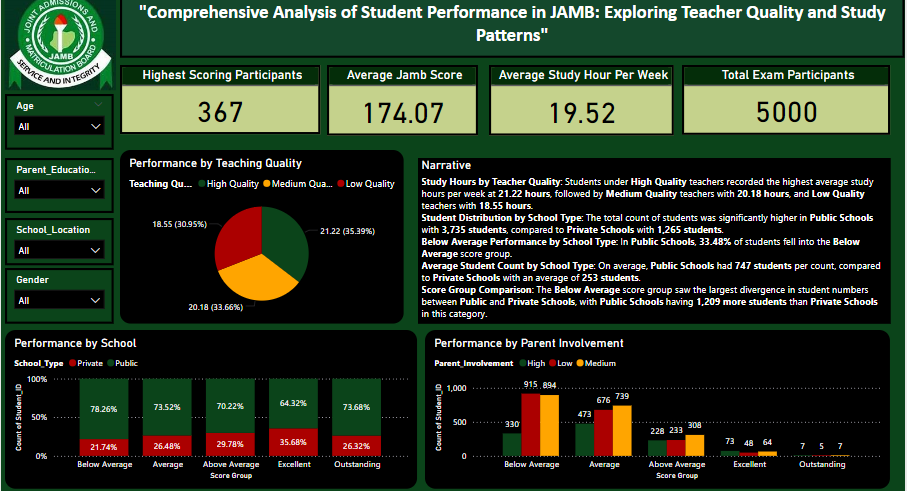
Task: Click the School_Type legend title
Action: click(x=38, y=363)
